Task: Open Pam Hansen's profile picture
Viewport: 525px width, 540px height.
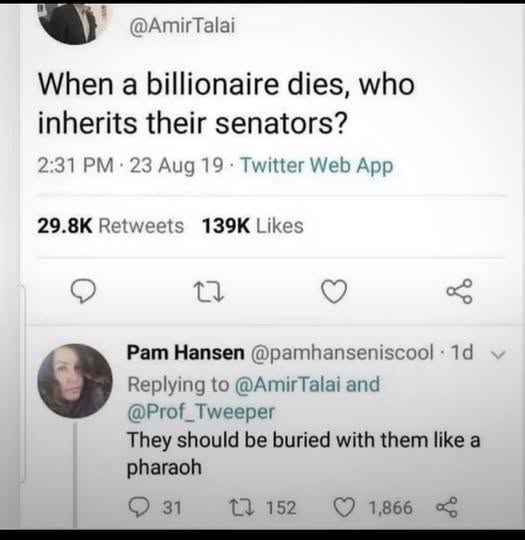Action: click(75, 381)
